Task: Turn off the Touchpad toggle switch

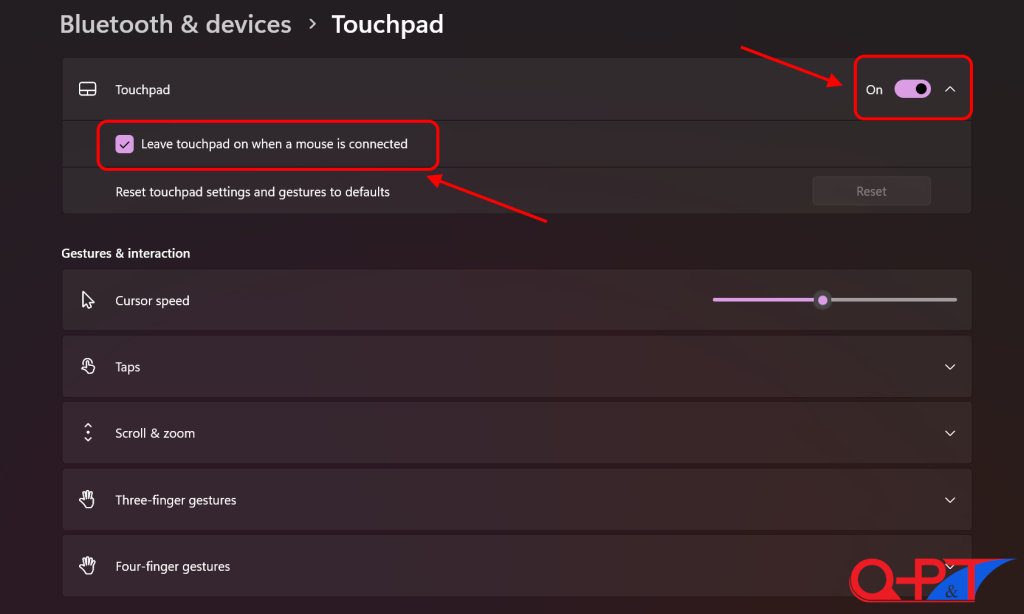Action: [x=912, y=89]
